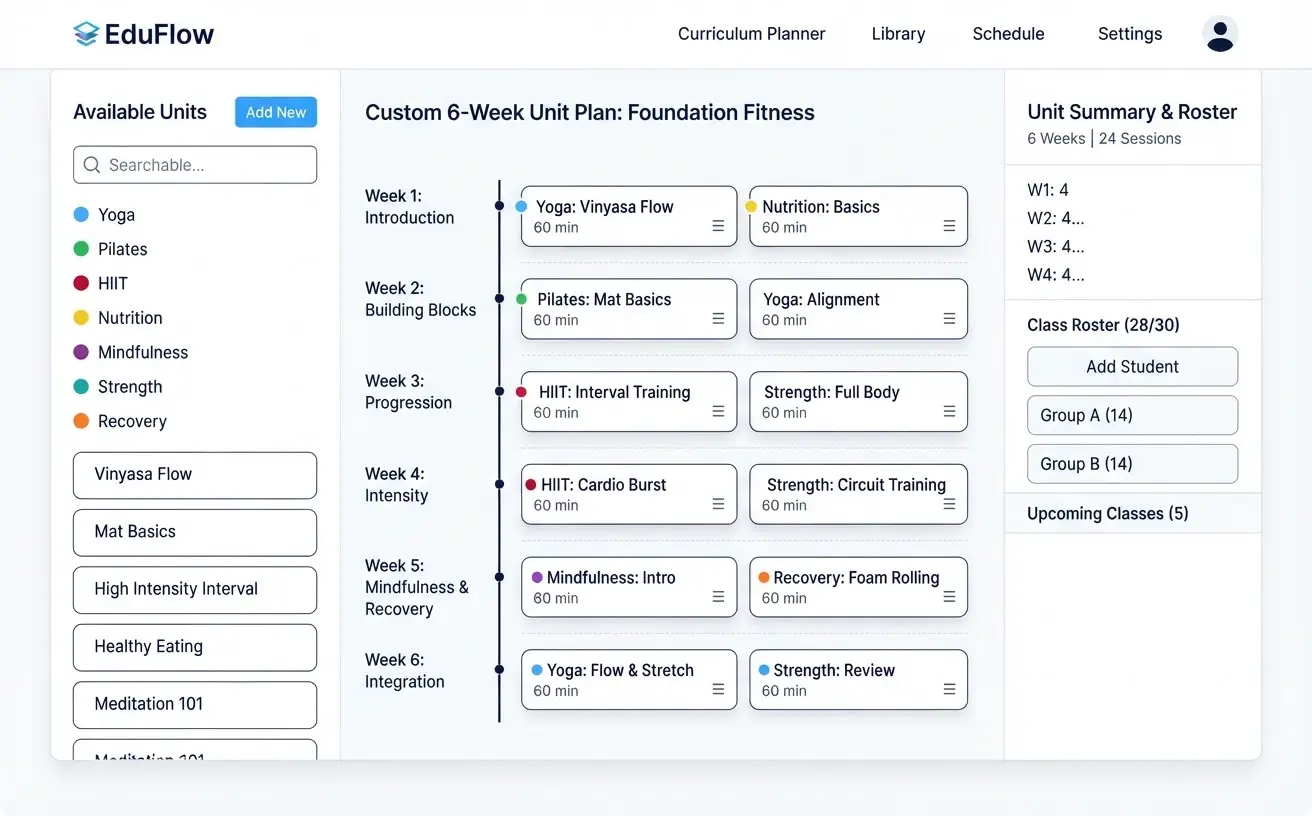
Task: Click the search magnifier icon
Action: 92,165
